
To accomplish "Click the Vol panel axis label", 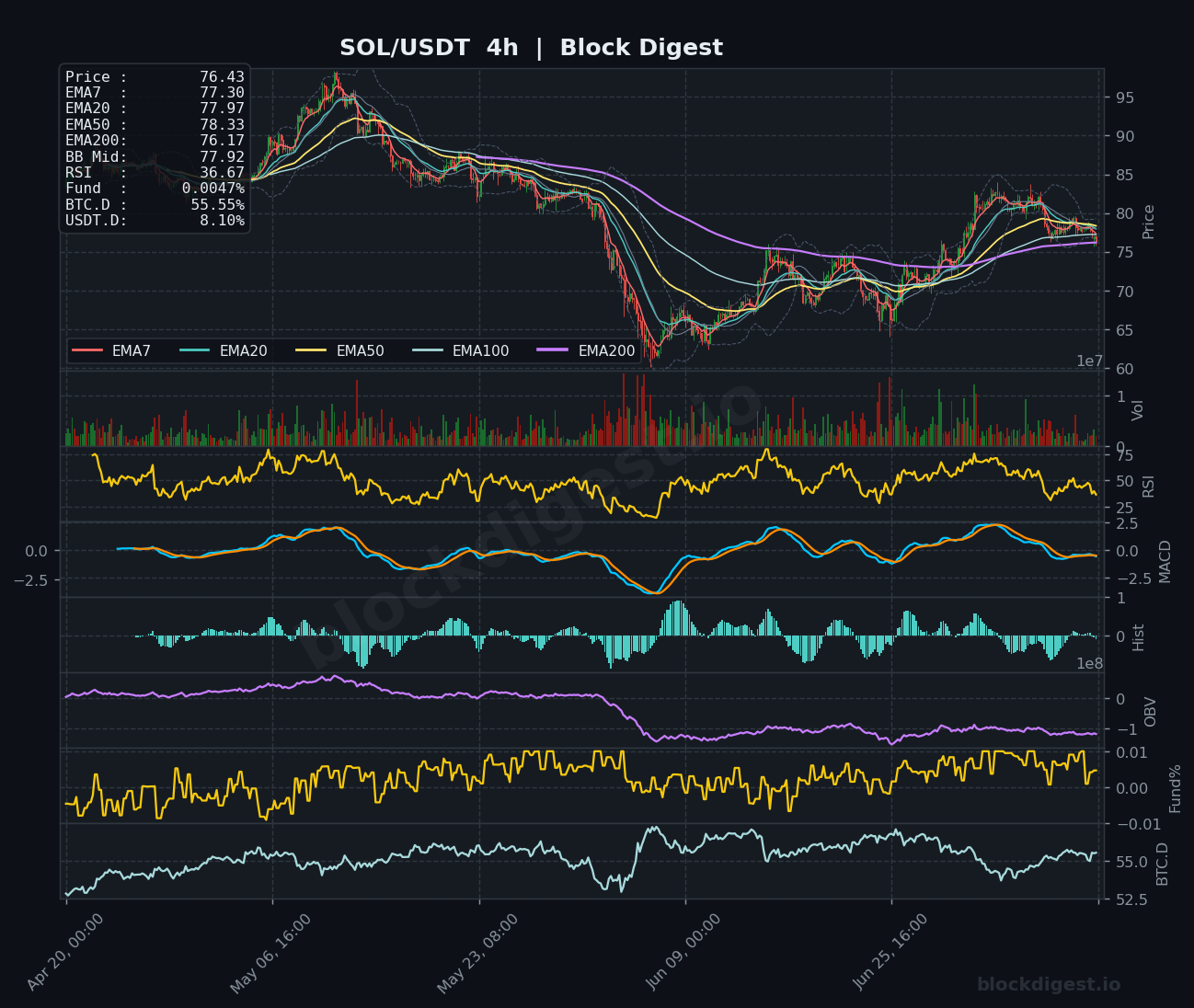I will point(1138,410).
